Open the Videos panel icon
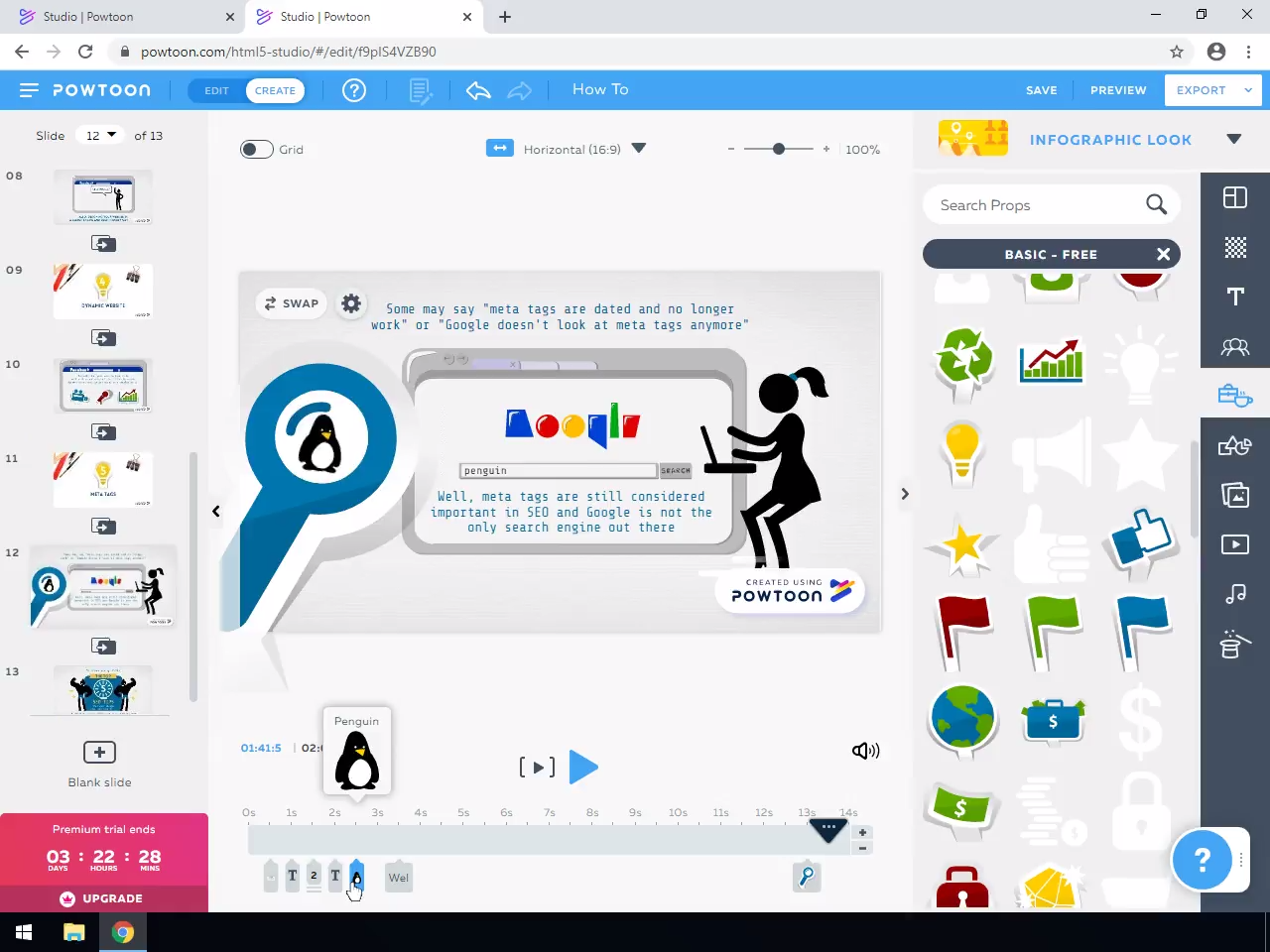Image resolution: width=1270 pixels, height=952 pixels. click(x=1235, y=543)
